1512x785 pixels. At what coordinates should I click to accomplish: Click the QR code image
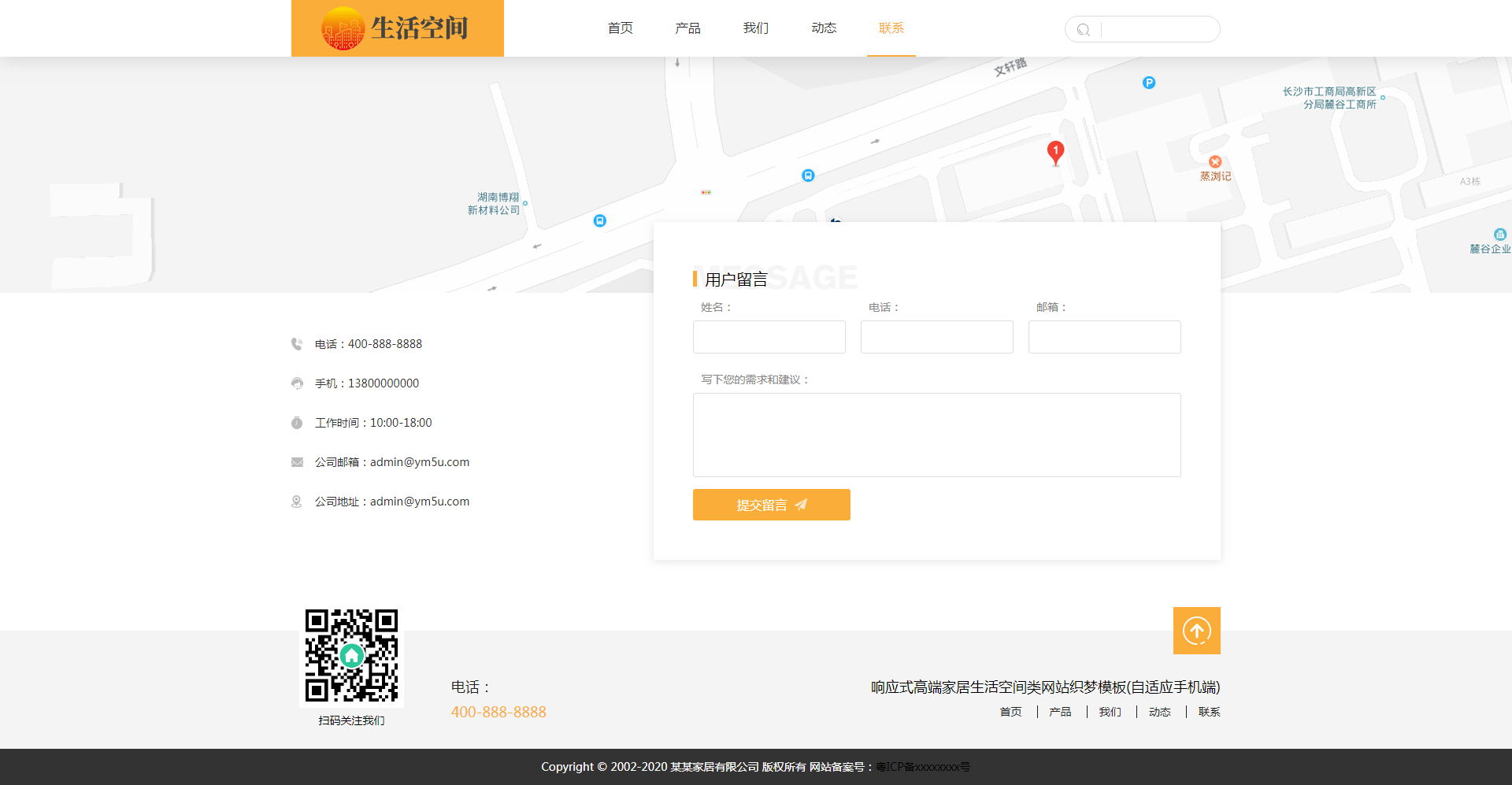pos(351,655)
